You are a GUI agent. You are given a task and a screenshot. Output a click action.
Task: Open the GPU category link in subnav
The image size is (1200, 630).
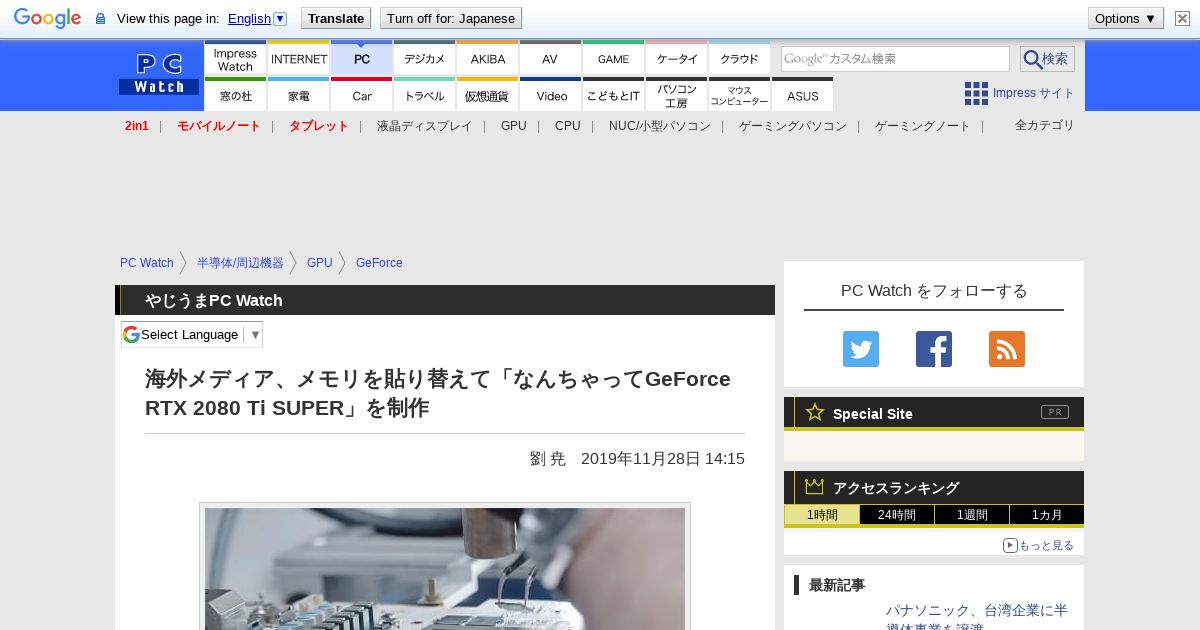pyautogui.click(x=514, y=126)
